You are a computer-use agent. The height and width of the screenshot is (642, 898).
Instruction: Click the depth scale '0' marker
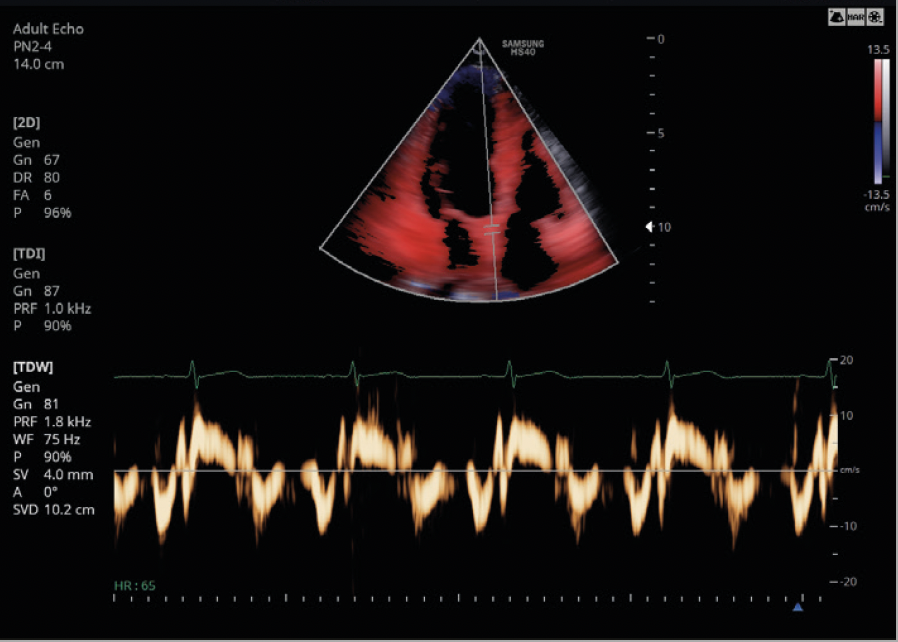click(661, 39)
